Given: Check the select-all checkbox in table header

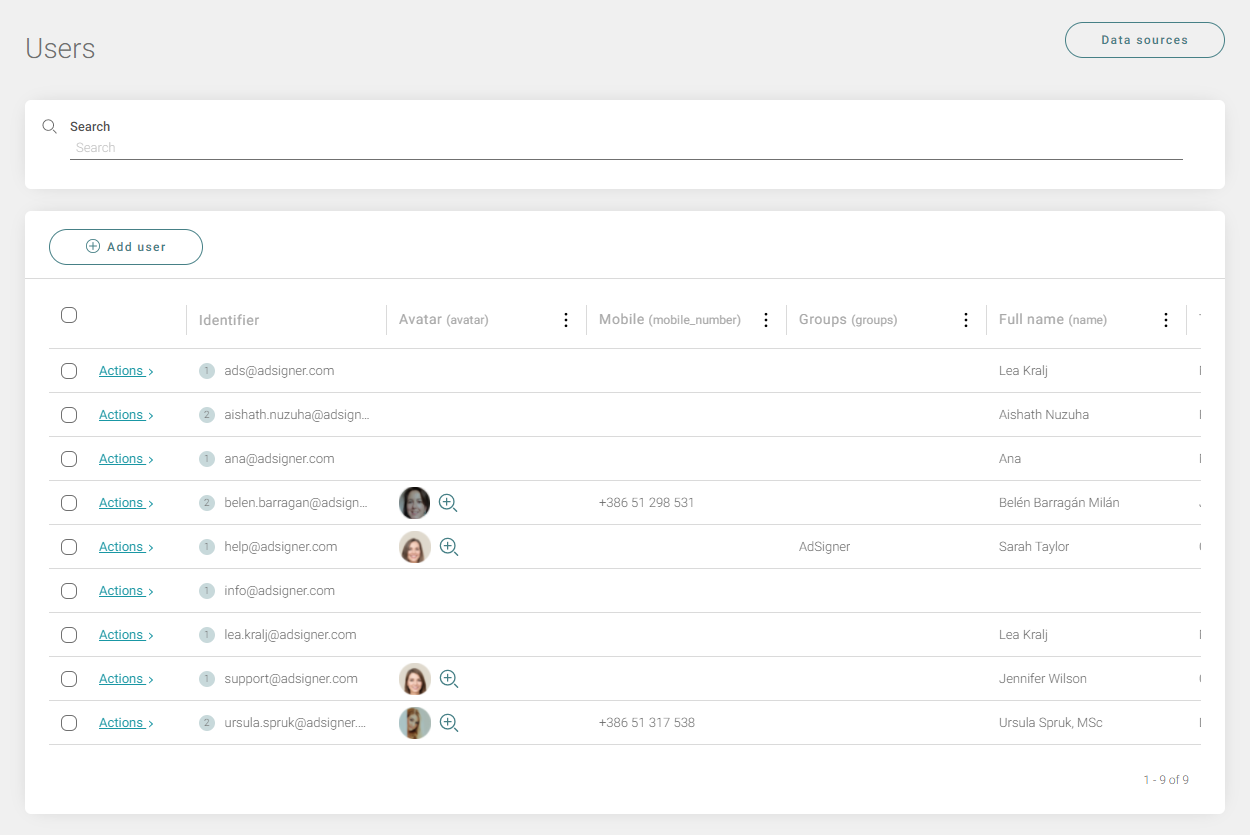Looking at the screenshot, I should click(69, 314).
